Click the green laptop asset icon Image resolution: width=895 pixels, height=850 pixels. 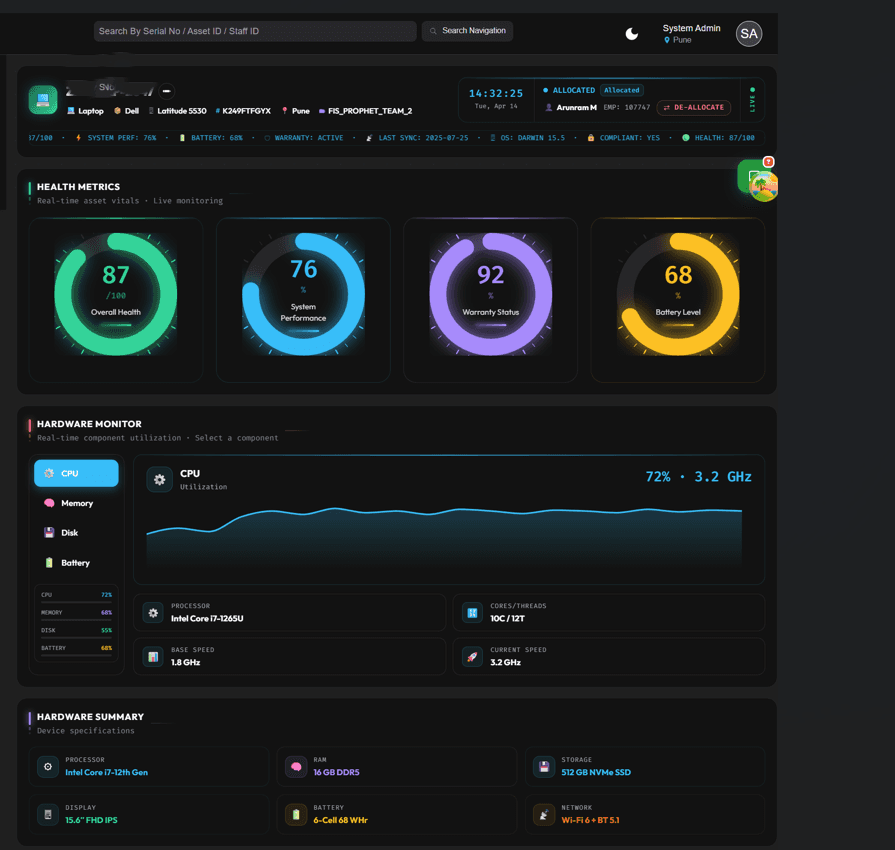[x=43, y=100]
